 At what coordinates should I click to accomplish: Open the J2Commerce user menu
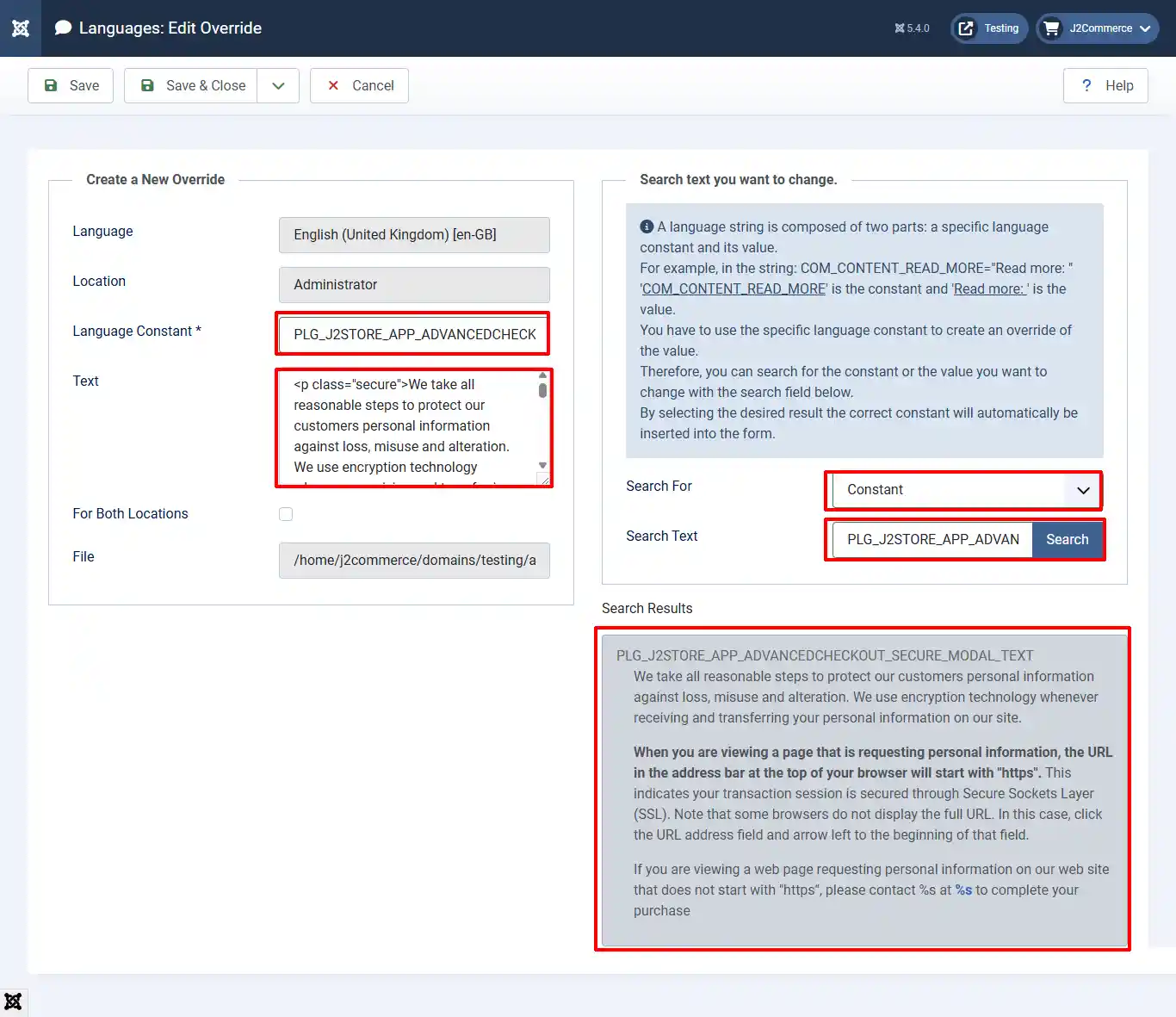pyautogui.click(x=1098, y=28)
